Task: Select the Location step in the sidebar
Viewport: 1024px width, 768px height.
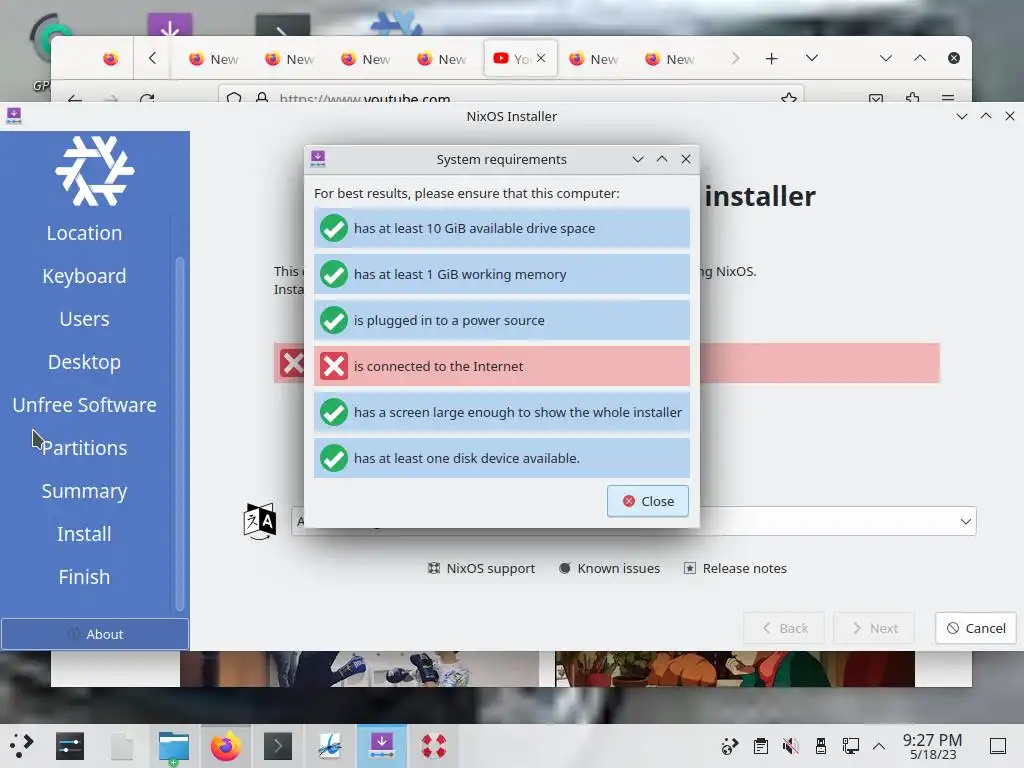Action: (84, 233)
